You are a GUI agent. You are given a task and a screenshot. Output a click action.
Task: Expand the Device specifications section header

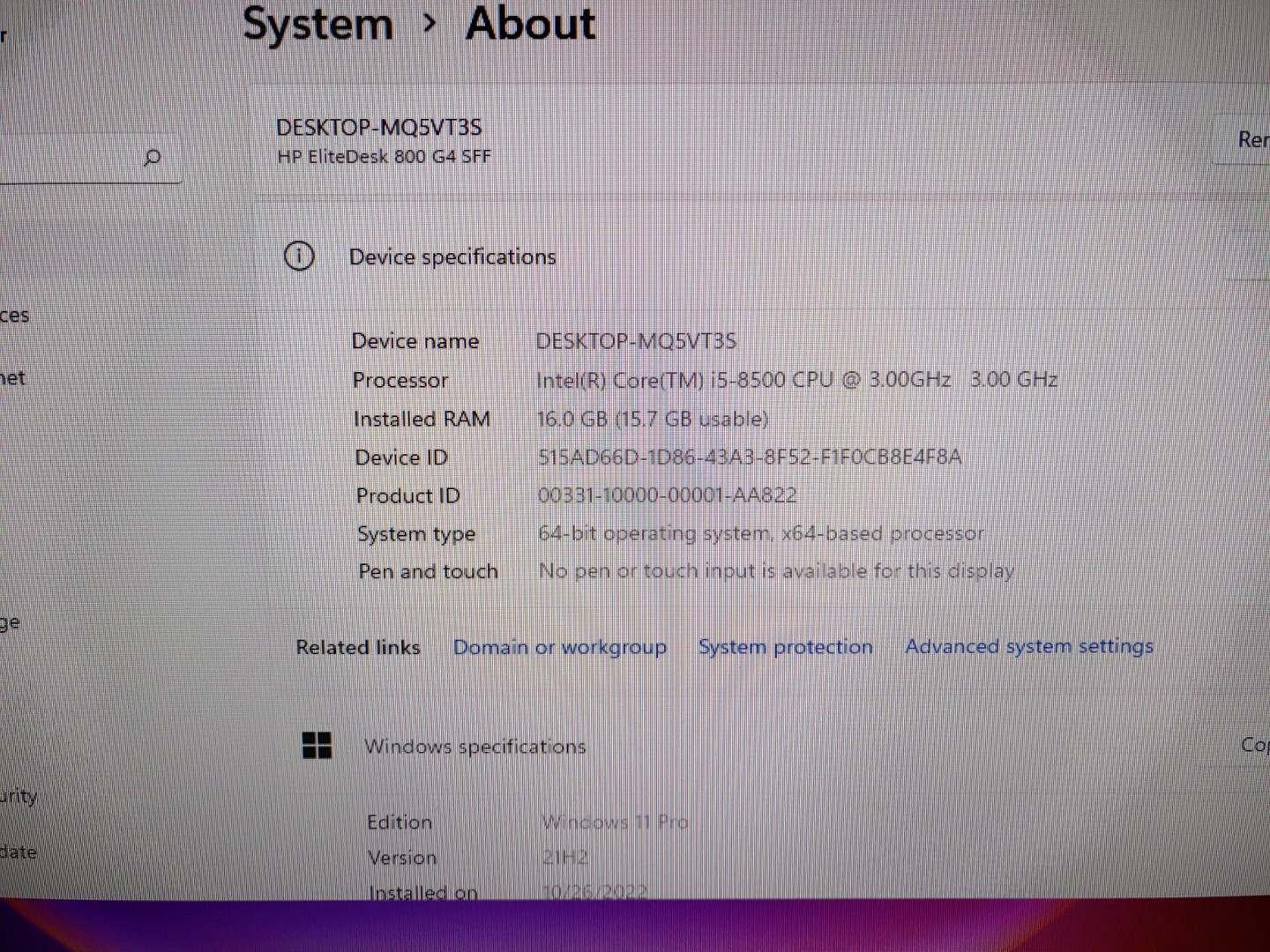tap(762, 257)
